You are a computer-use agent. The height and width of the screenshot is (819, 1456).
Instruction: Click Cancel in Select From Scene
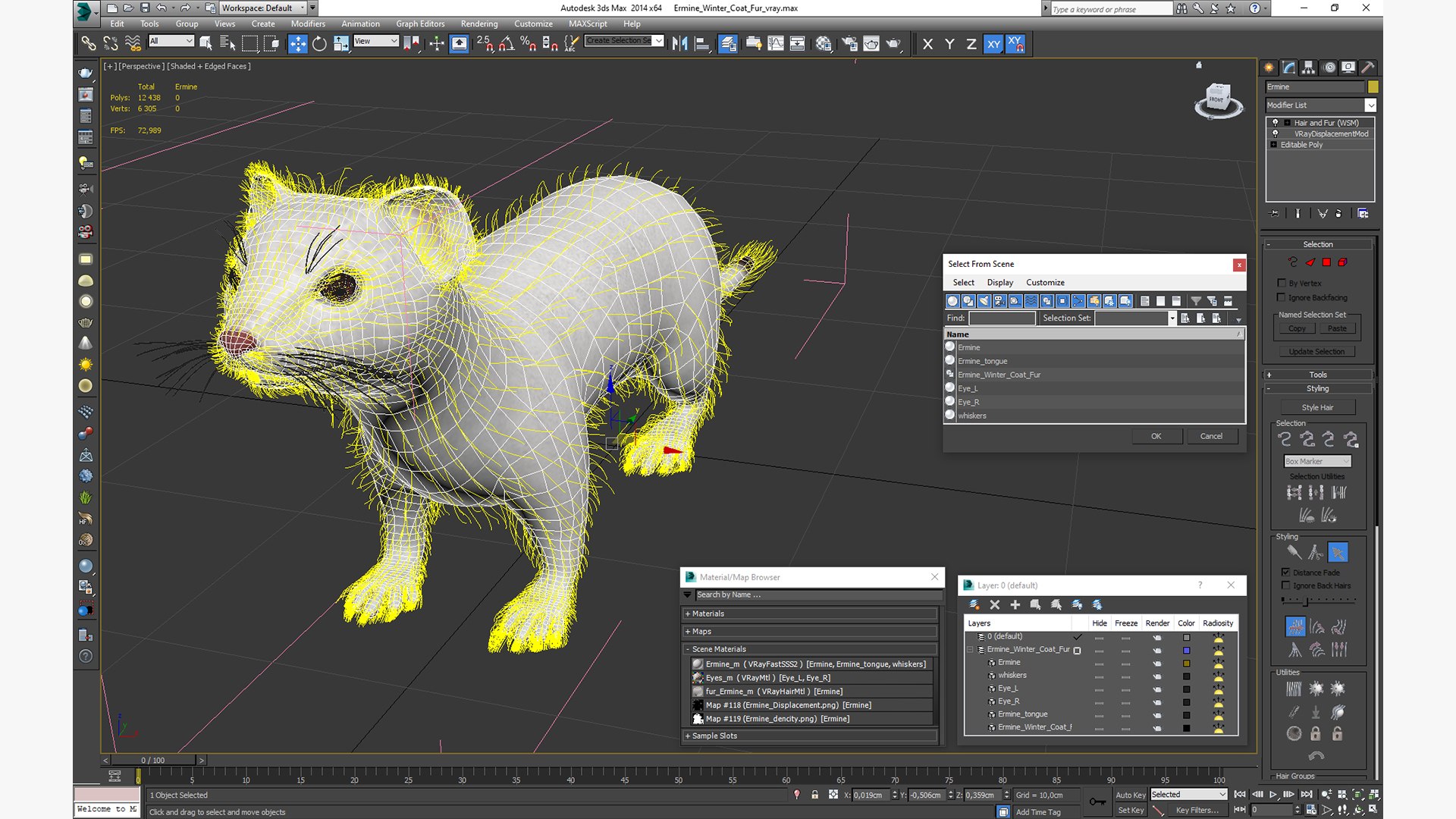1210,436
